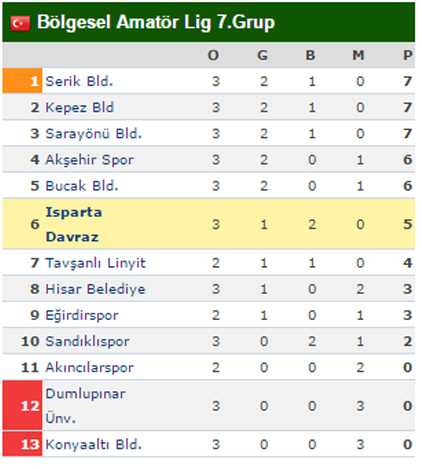Click the orange rank 1 position badge
Viewport: 422px width, 469px height.
22,81
